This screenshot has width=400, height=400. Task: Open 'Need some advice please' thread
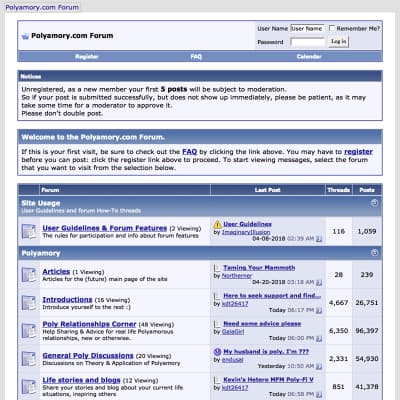(x=262, y=324)
